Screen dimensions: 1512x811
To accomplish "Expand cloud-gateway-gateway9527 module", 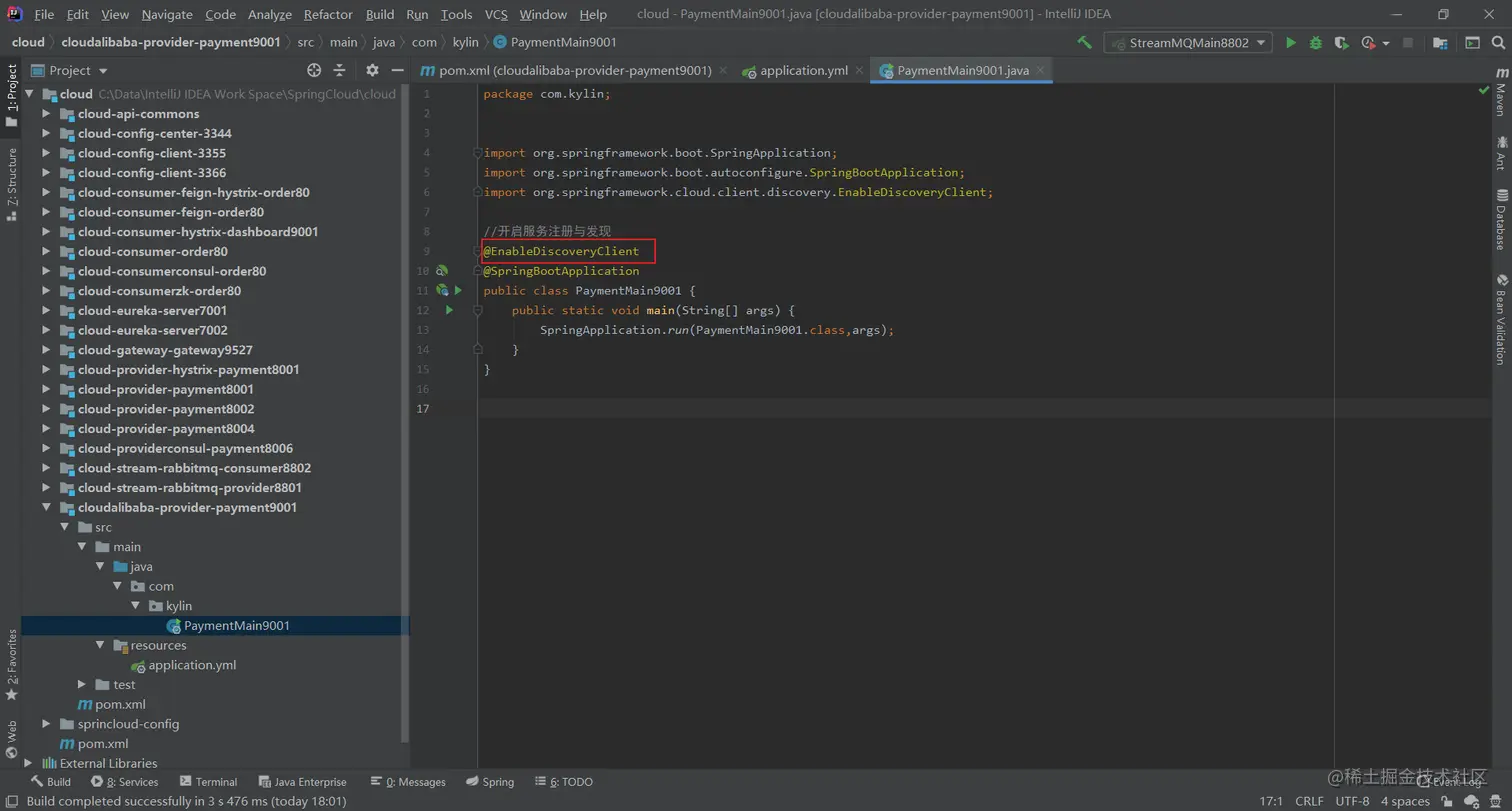I will [x=46, y=350].
